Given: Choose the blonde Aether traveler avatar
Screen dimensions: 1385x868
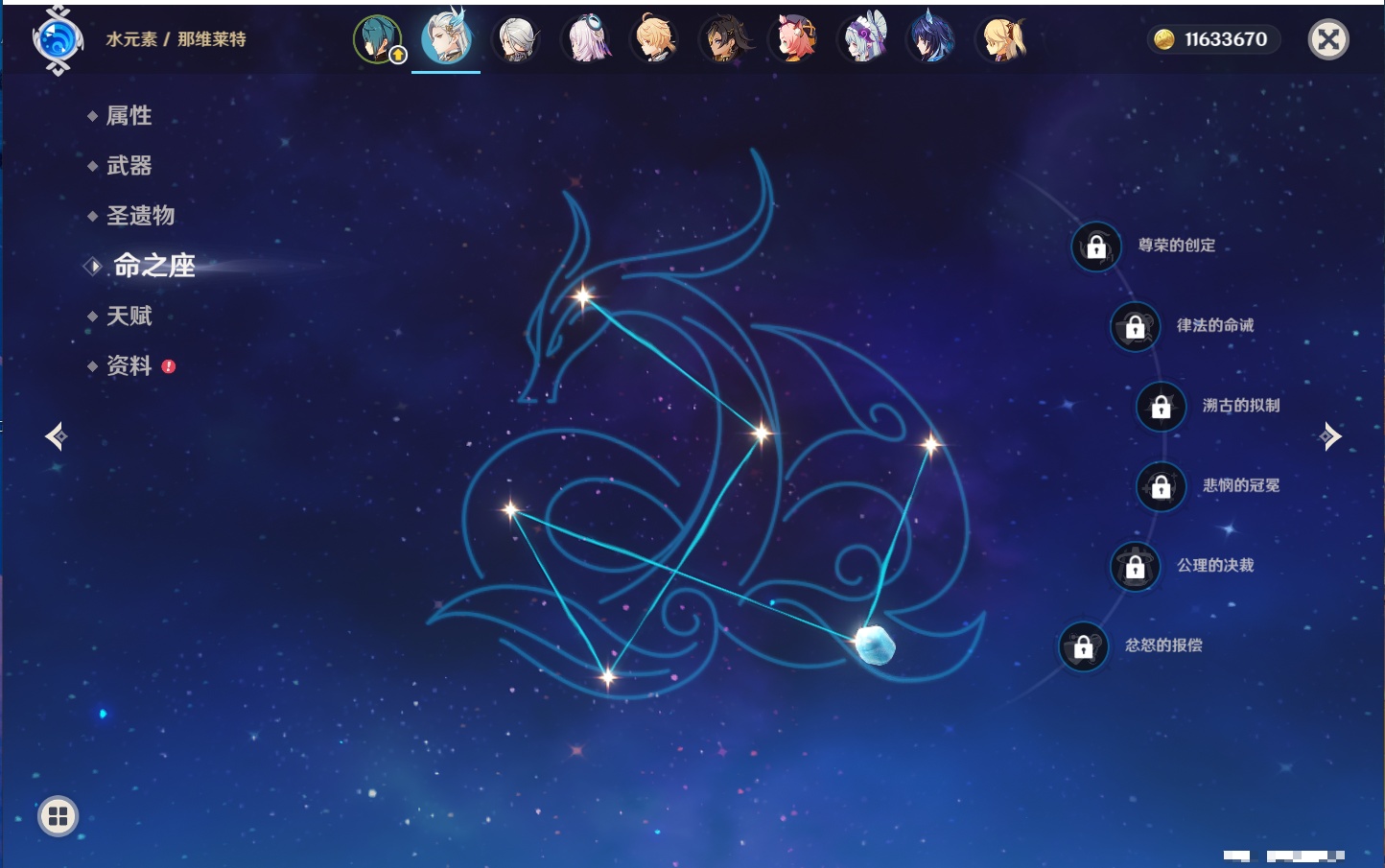Looking at the screenshot, I should tap(655, 40).
